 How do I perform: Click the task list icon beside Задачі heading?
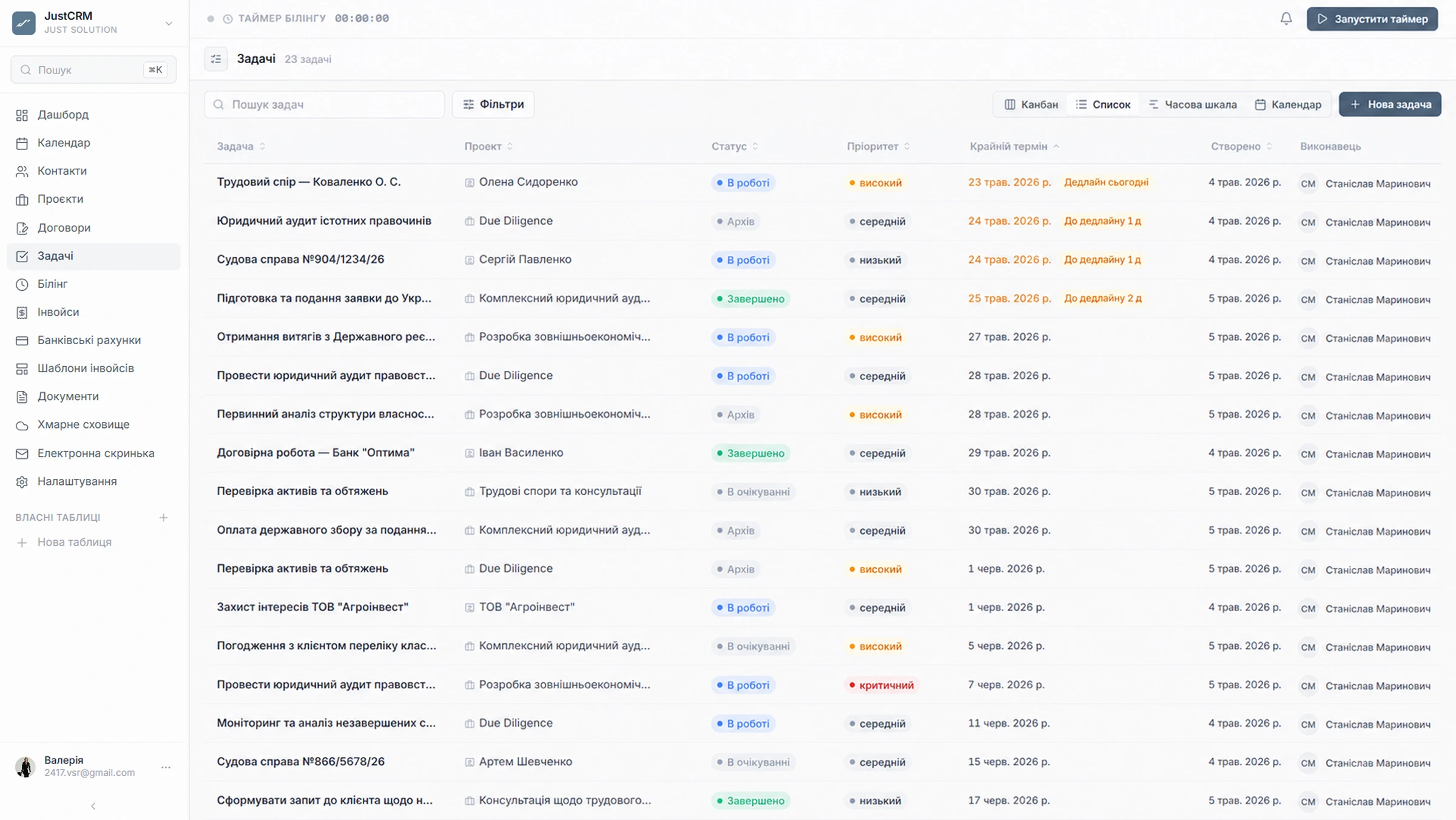(x=216, y=59)
